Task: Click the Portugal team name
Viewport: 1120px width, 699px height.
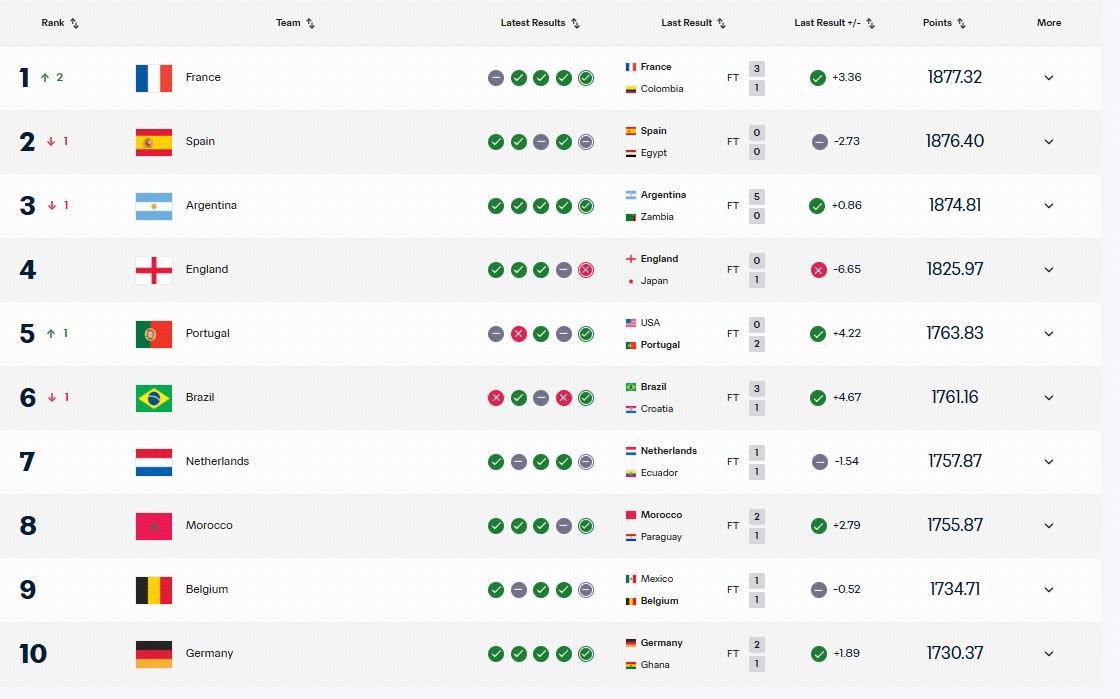Action: pyautogui.click(x=208, y=333)
